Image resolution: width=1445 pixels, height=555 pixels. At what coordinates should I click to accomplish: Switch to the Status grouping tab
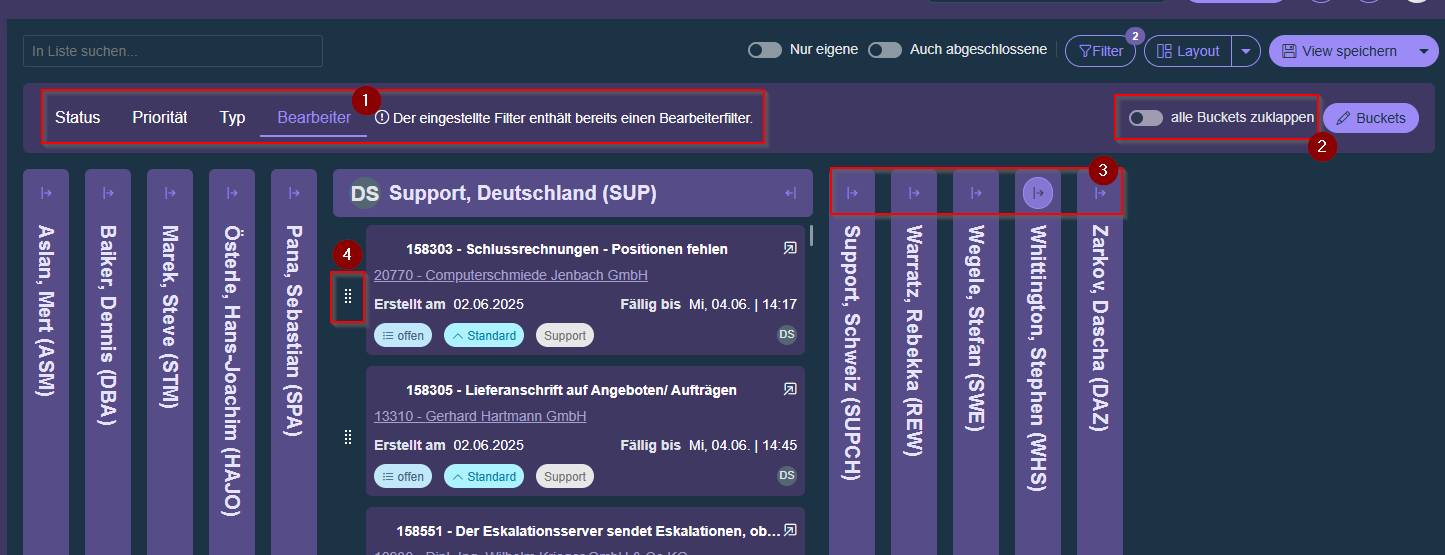77,118
